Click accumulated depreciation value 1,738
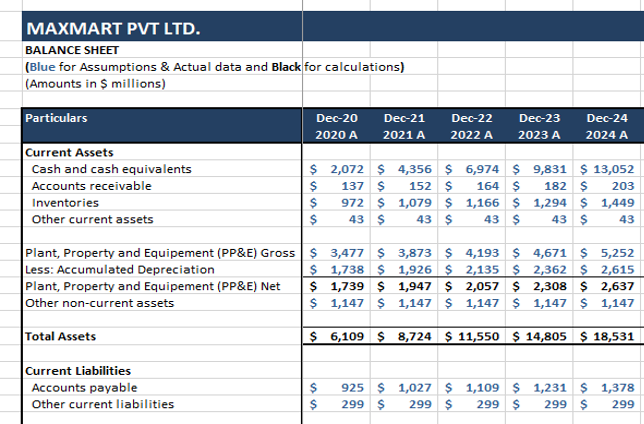Screen dimensions: 644x424 tap(347, 270)
